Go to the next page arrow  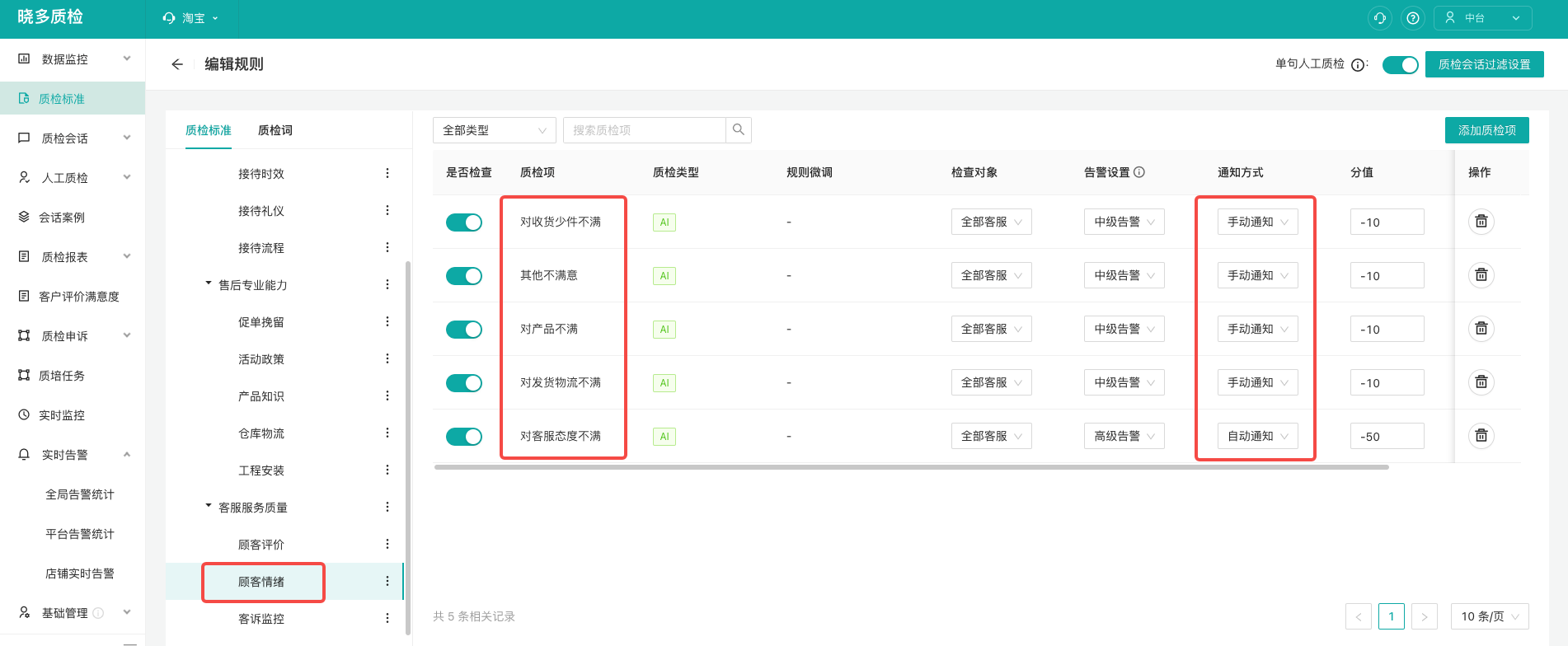1425,616
